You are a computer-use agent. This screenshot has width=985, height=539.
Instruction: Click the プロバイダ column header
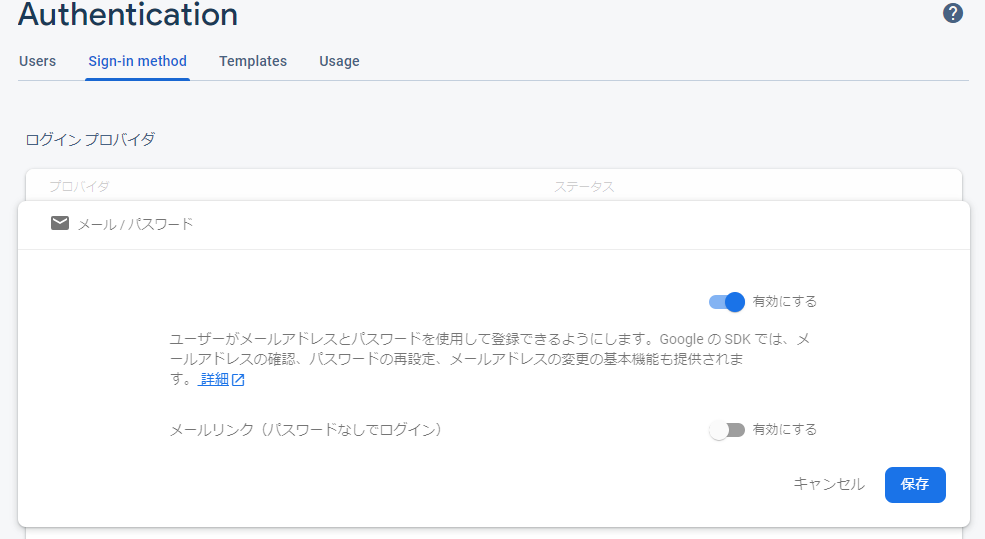click(80, 187)
